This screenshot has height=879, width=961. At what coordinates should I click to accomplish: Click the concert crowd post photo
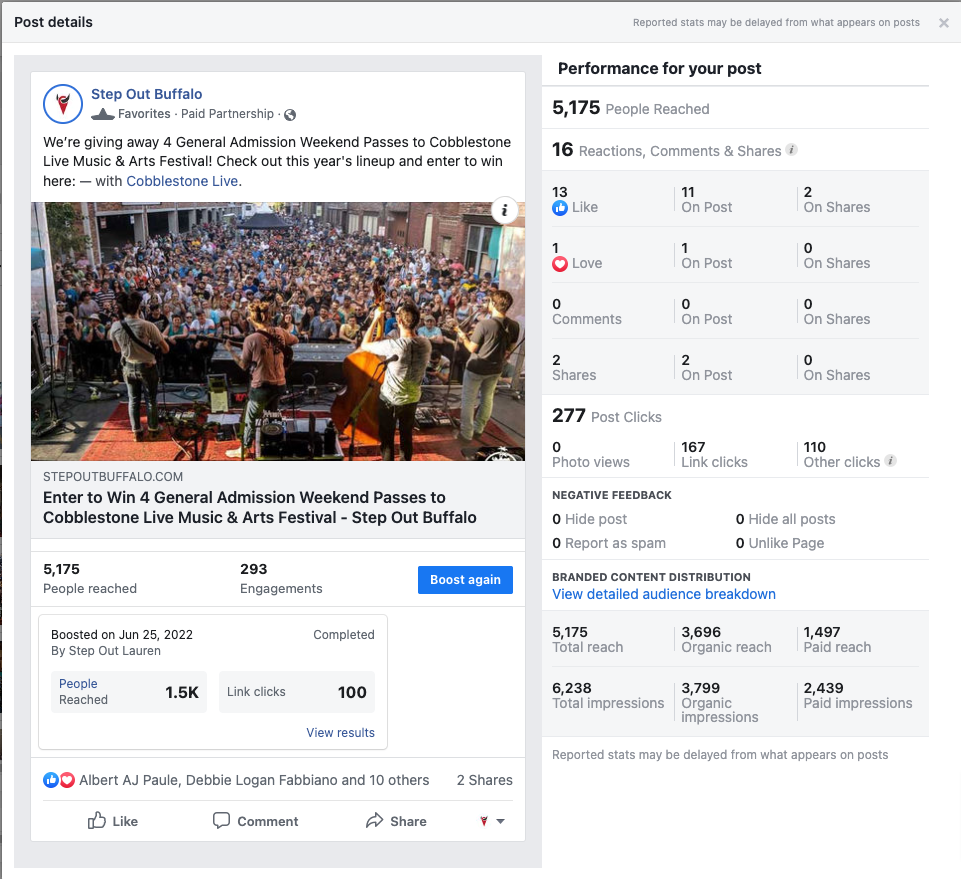[x=278, y=332]
